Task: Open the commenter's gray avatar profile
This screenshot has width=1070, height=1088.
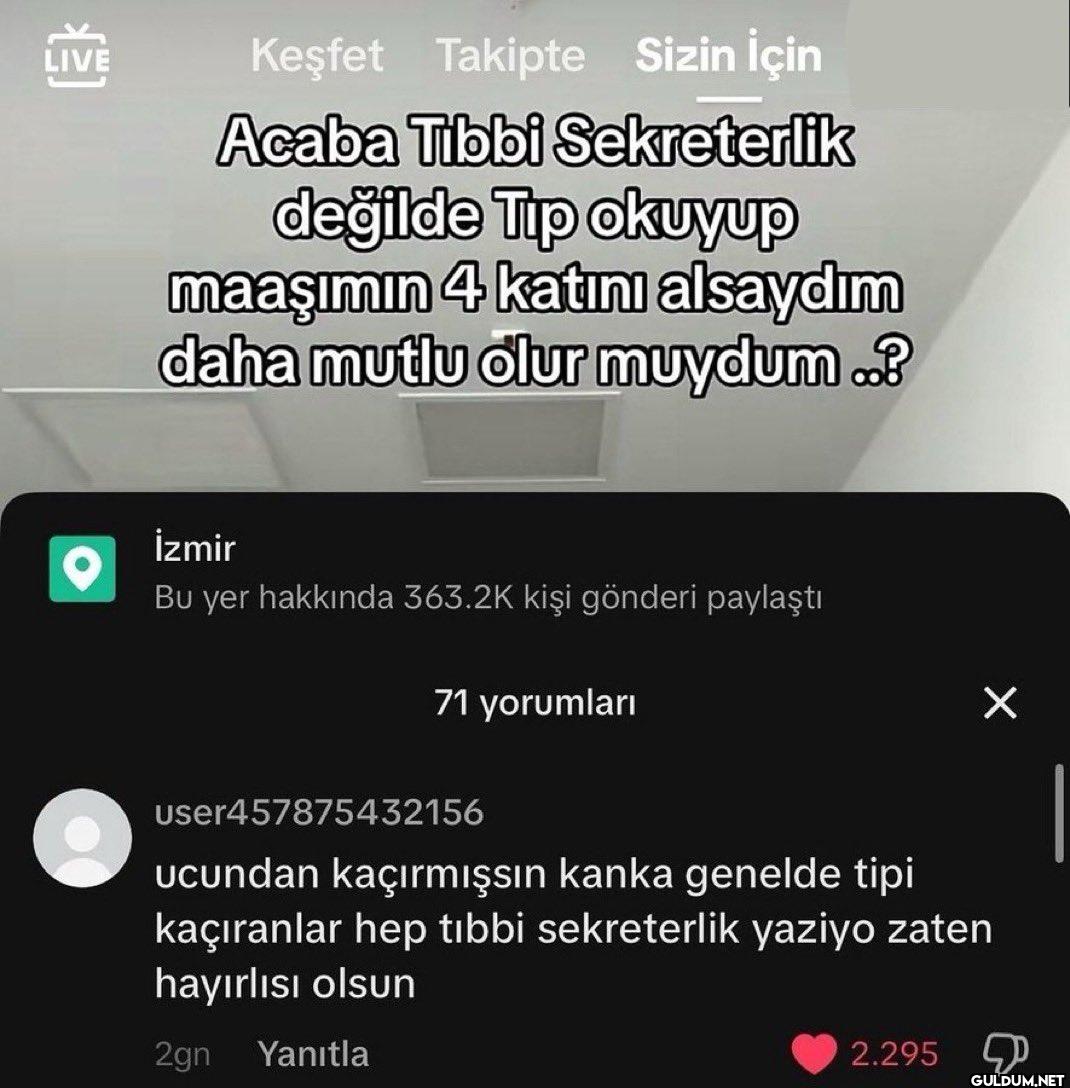Action: click(x=83, y=838)
